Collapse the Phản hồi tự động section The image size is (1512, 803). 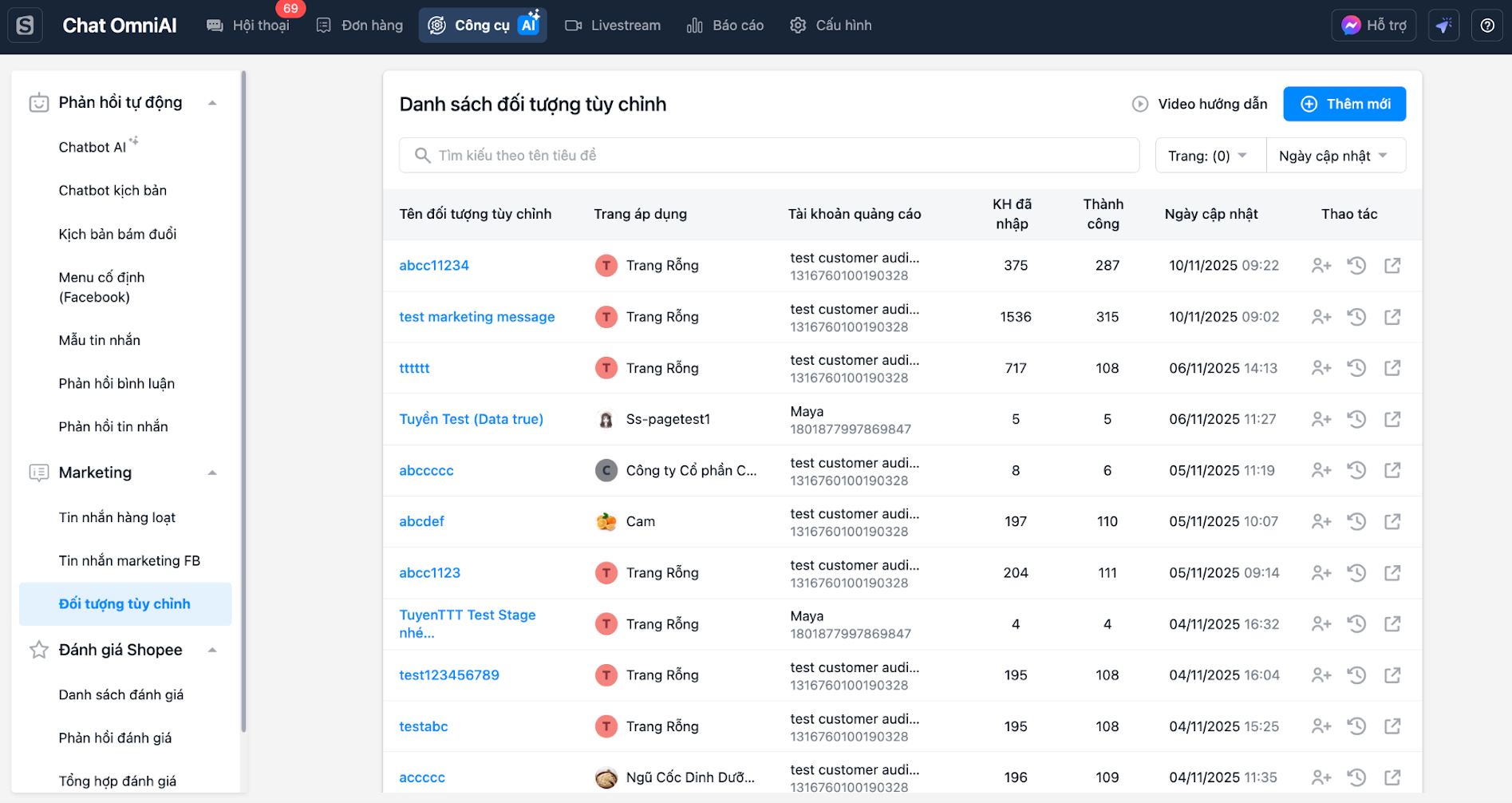(x=212, y=103)
